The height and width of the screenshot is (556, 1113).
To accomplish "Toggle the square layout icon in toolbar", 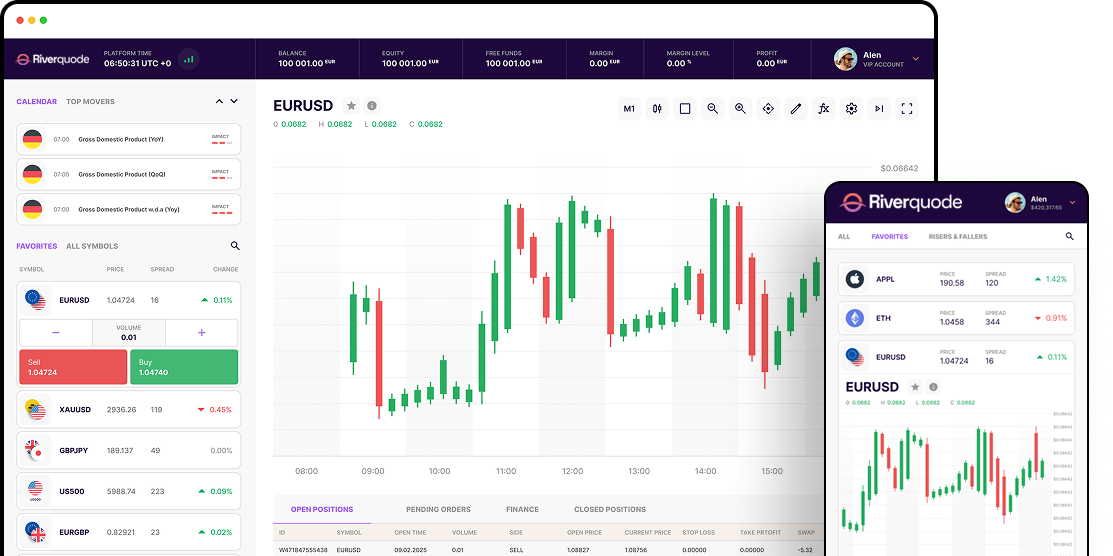I will (x=685, y=109).
